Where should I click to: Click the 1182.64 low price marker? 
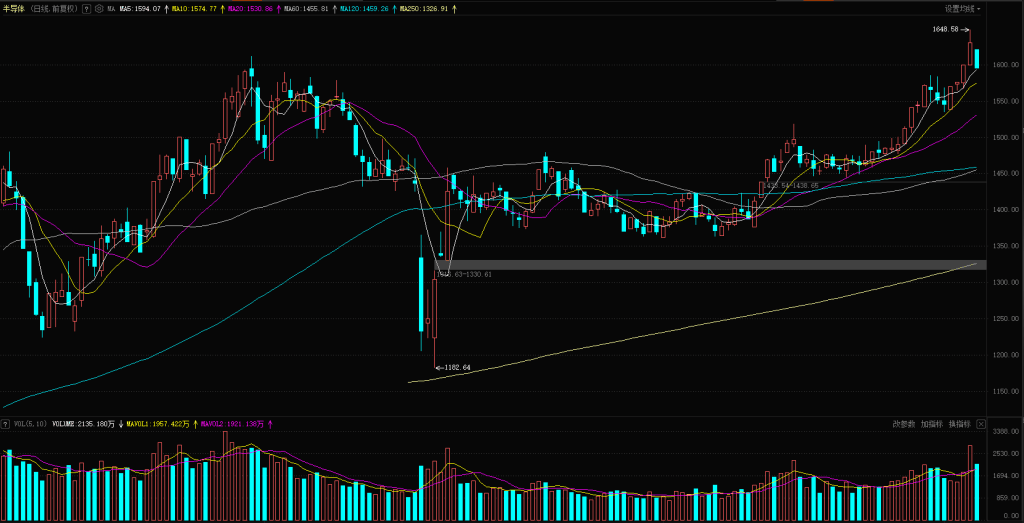coord(455,367)
